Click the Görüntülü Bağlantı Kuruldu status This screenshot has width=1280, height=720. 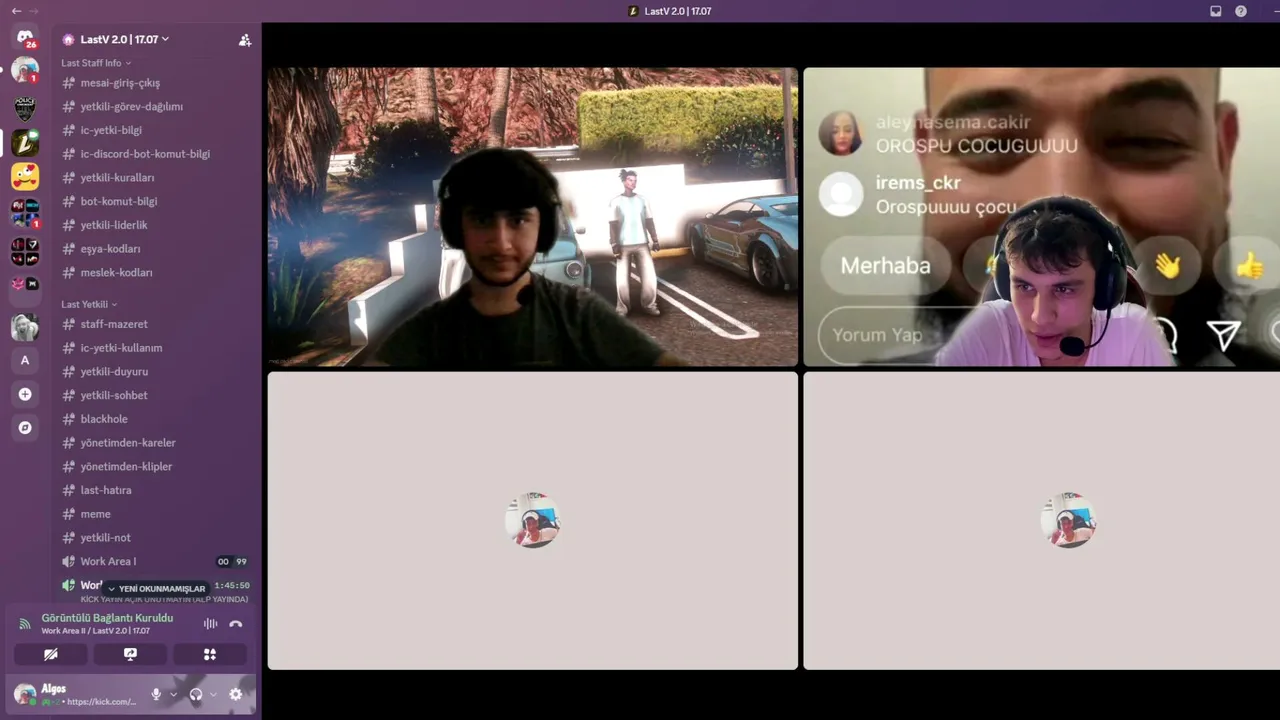(107, 618)
